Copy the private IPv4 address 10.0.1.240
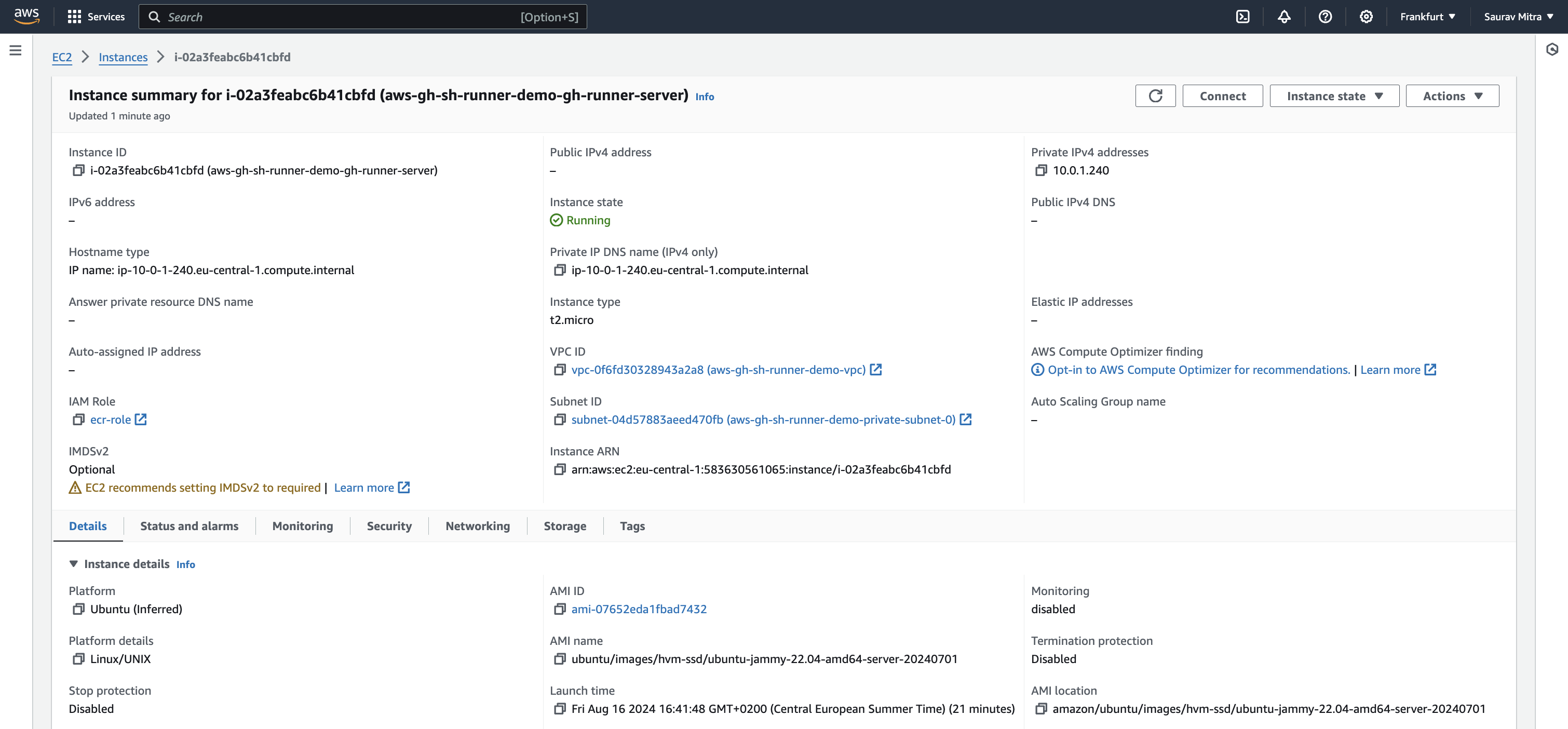The image size is (1568, 729). pos(1040,170)
